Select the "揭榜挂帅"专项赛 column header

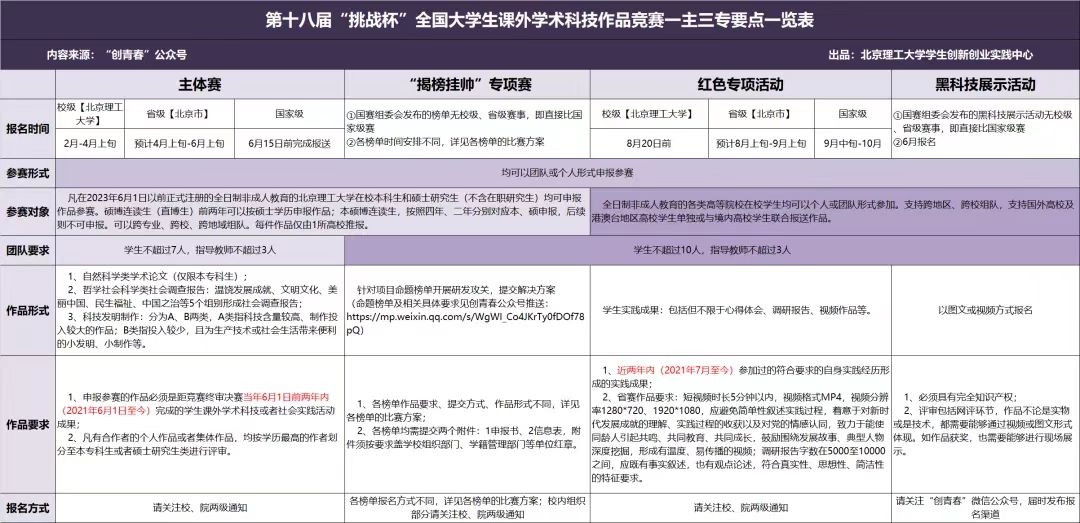pyautogui.click(x=467, y=84)
